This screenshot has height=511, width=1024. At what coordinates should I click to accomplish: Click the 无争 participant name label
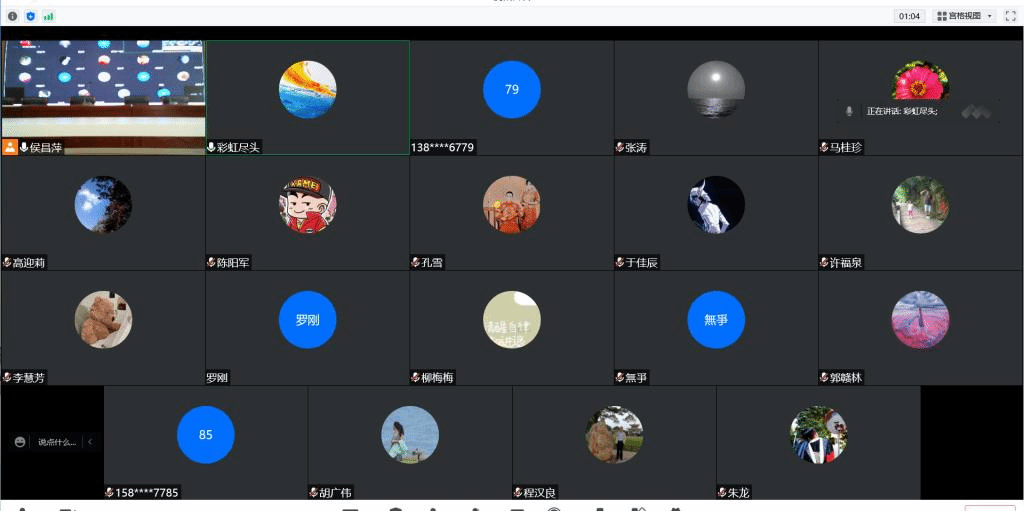636,378
